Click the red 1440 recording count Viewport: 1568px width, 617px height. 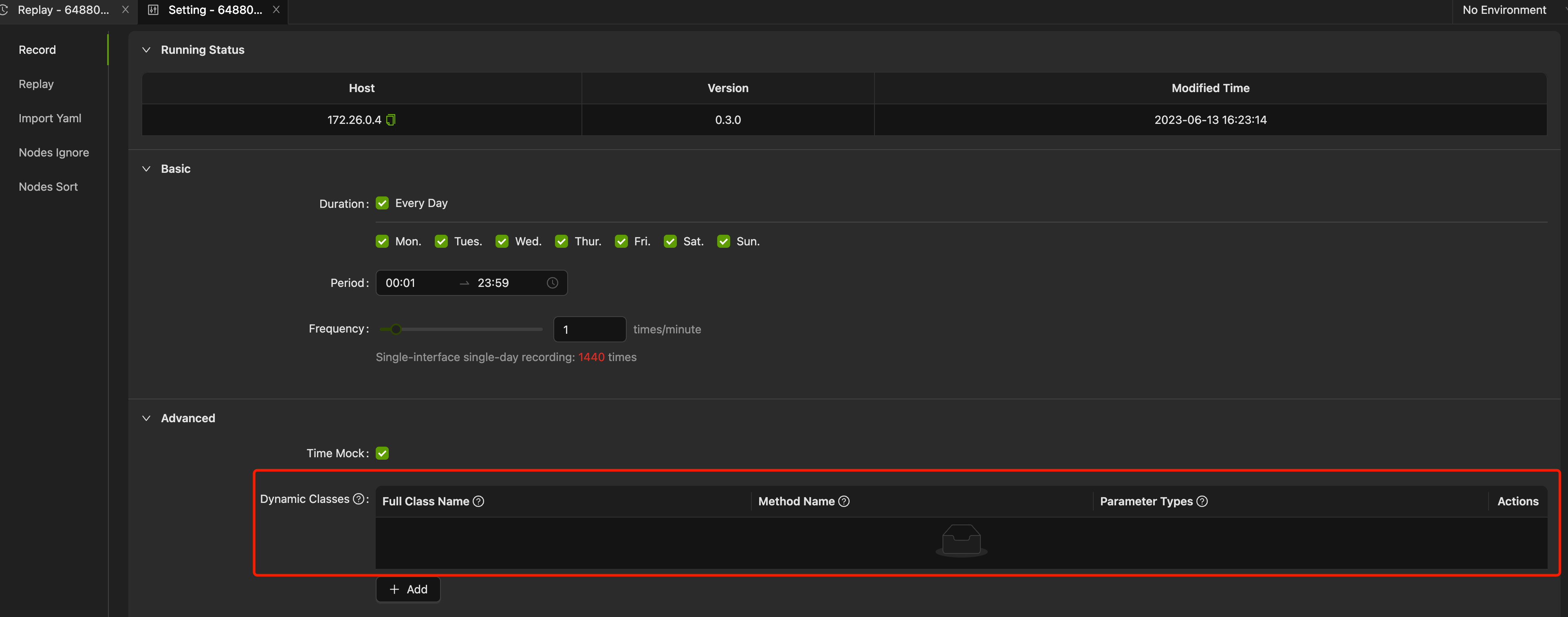pyautogui.click(x=591, y=357)
